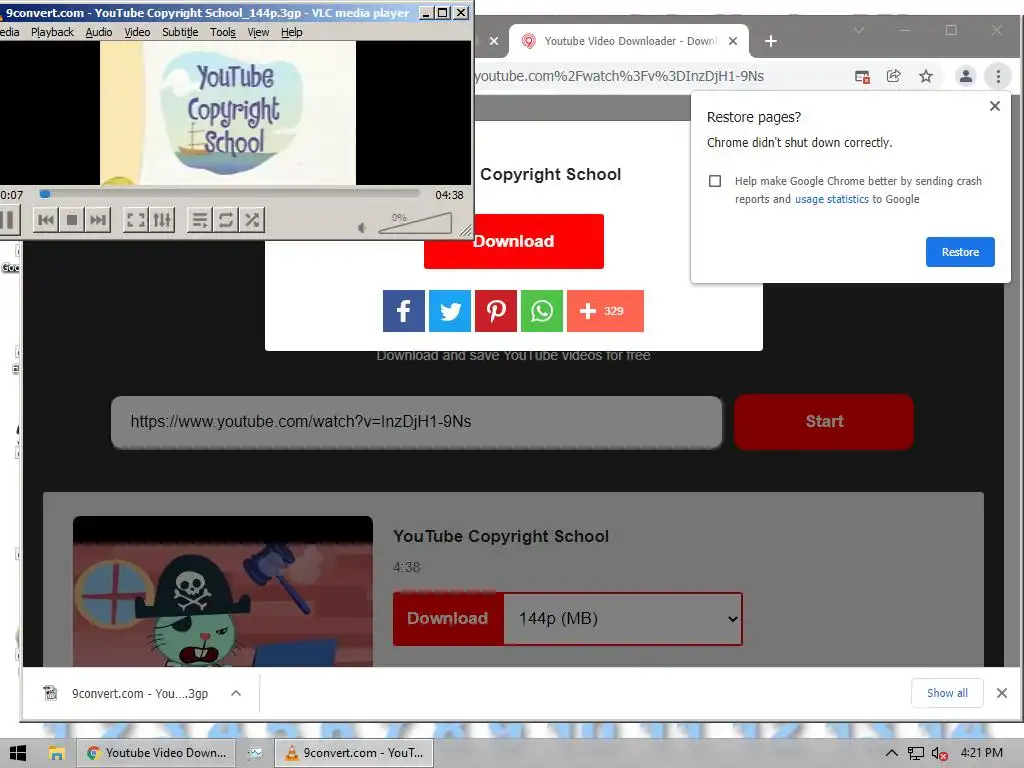Open File Explorer from taskbar
Screen dimensions: 1024x768
pos(57,753)
